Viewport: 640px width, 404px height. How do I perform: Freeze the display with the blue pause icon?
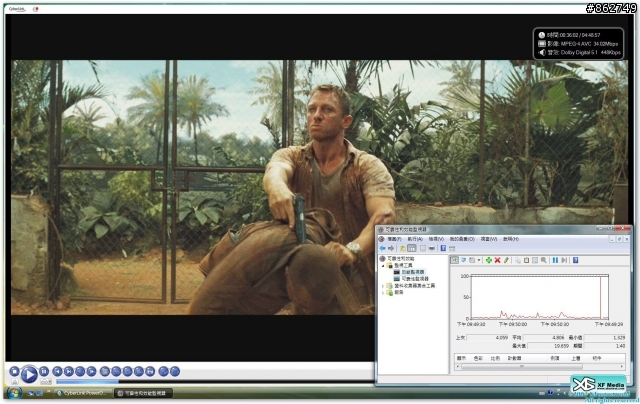point(556,260)
